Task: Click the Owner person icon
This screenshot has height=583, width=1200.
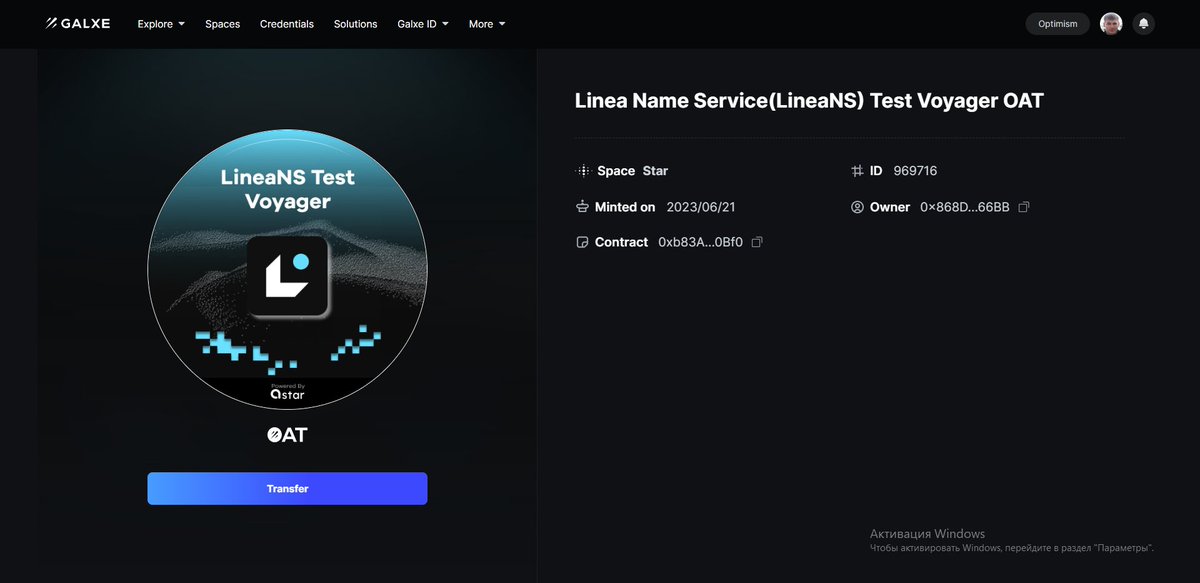Action: pos(857,207)
